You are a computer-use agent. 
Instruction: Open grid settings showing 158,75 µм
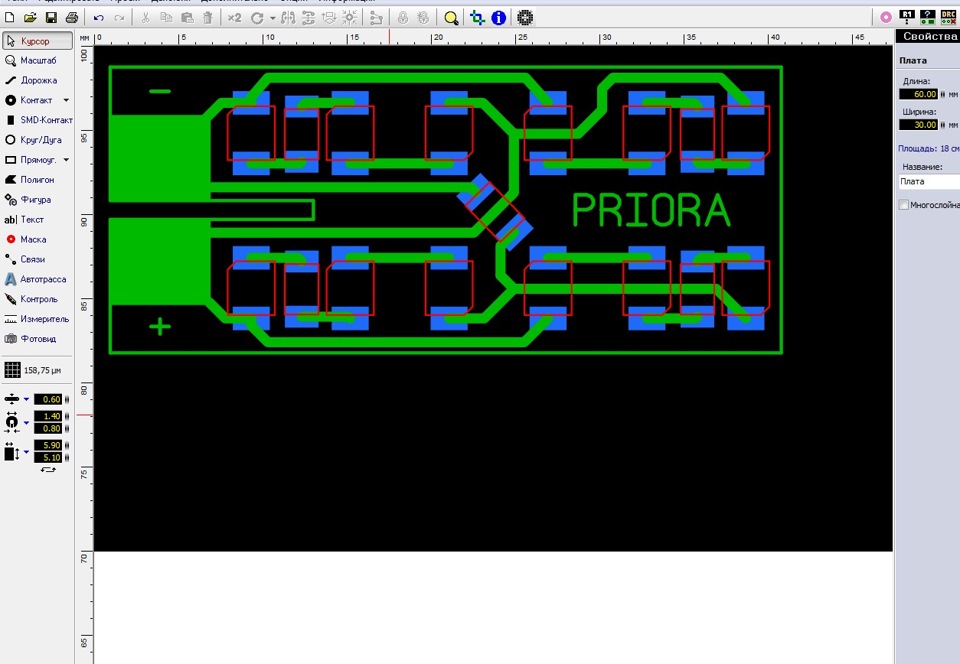click(34, 370)
